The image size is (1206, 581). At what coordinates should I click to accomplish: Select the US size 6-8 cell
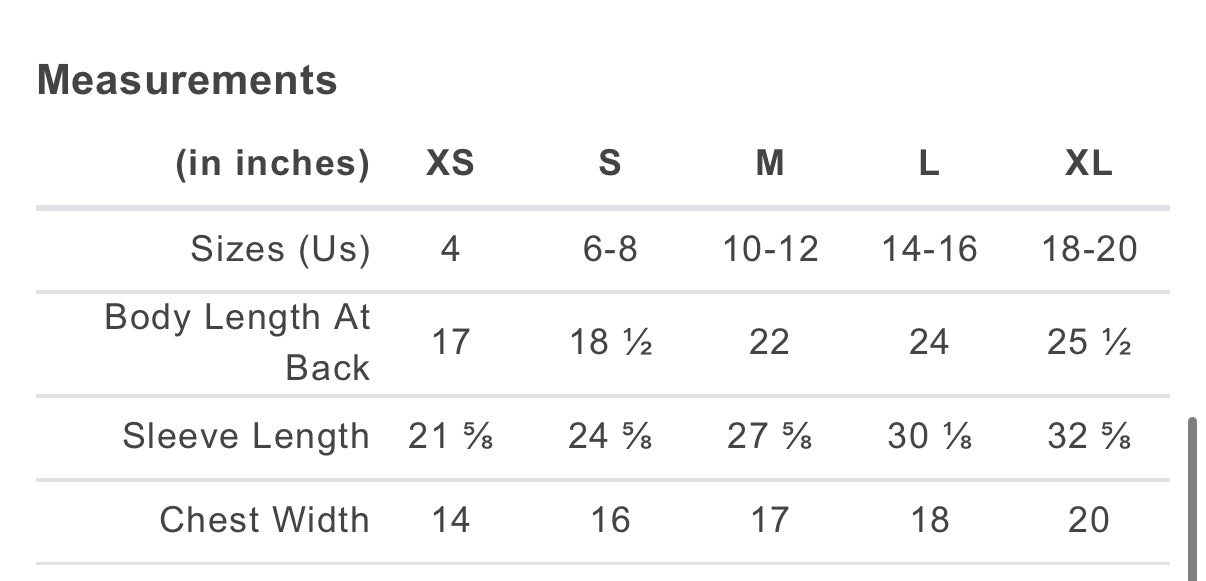[x=610, y=249]
